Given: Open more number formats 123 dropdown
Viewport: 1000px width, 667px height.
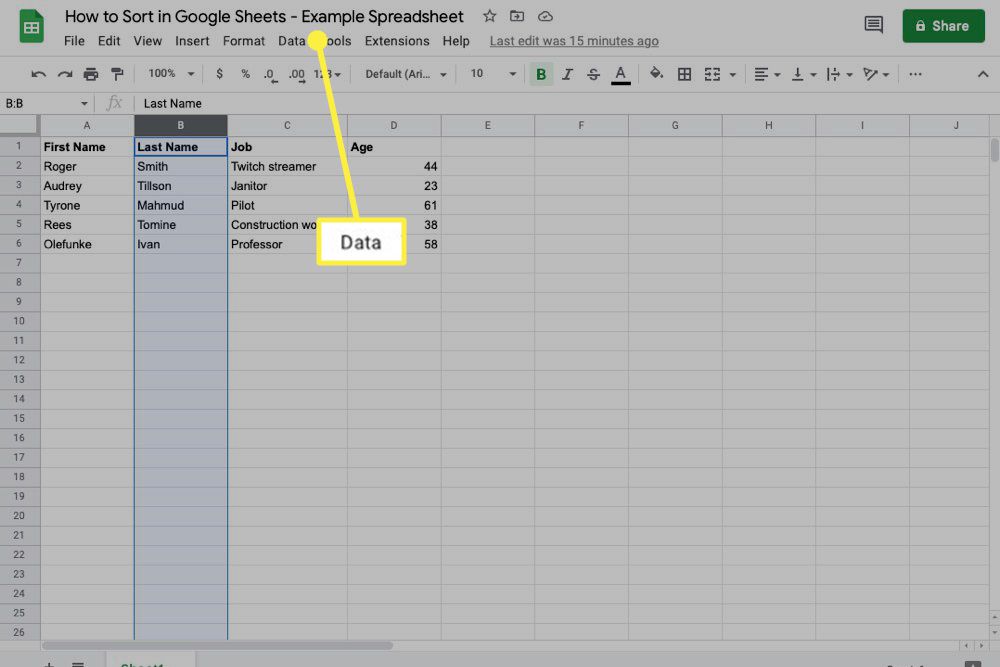Looking at the screenshot, I should click(327, 75).
